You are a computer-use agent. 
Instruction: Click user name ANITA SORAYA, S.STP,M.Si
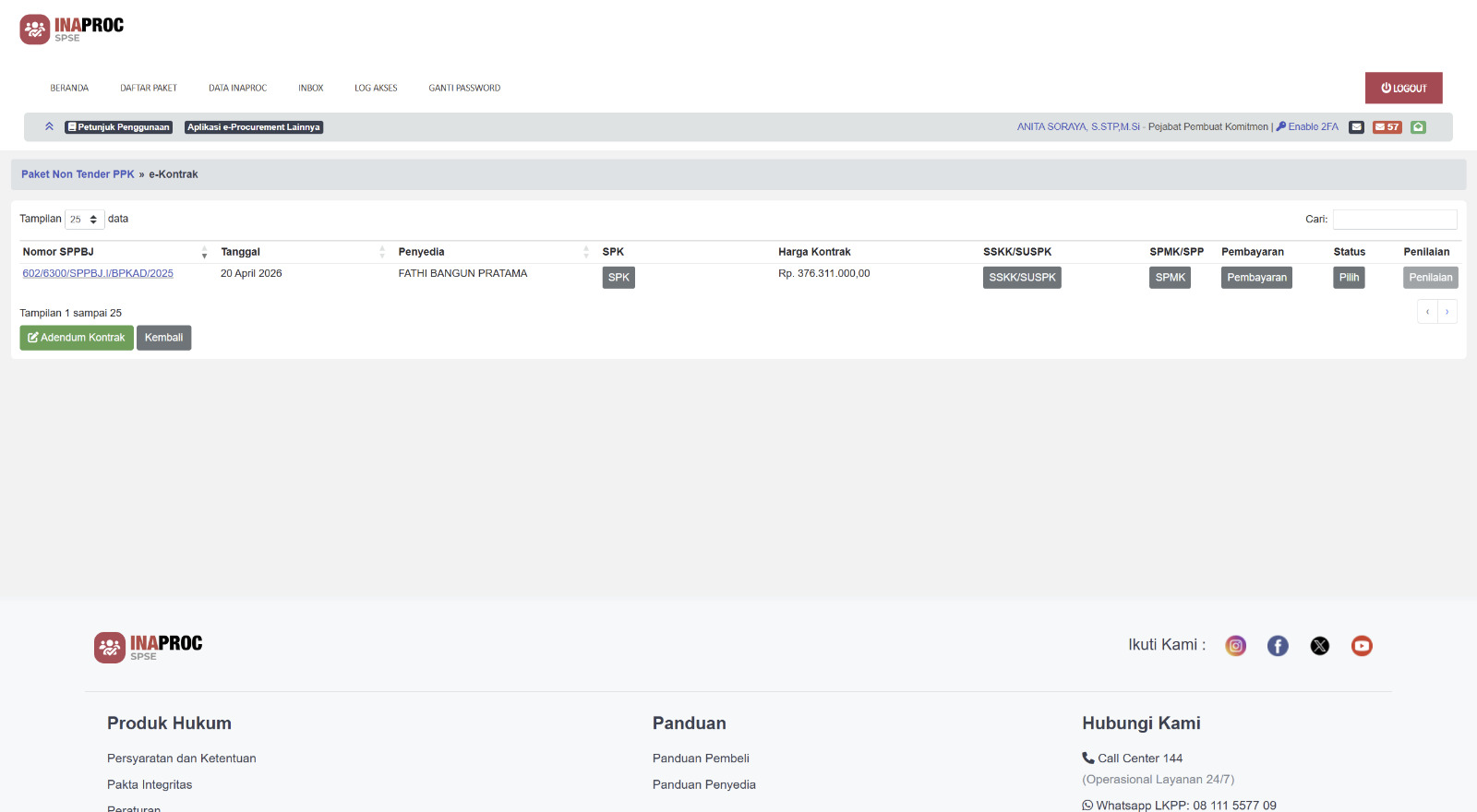[1078, 127]
